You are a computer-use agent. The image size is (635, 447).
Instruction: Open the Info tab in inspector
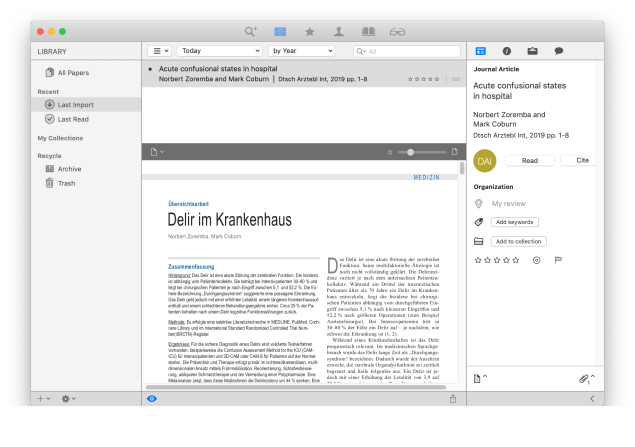507,50
